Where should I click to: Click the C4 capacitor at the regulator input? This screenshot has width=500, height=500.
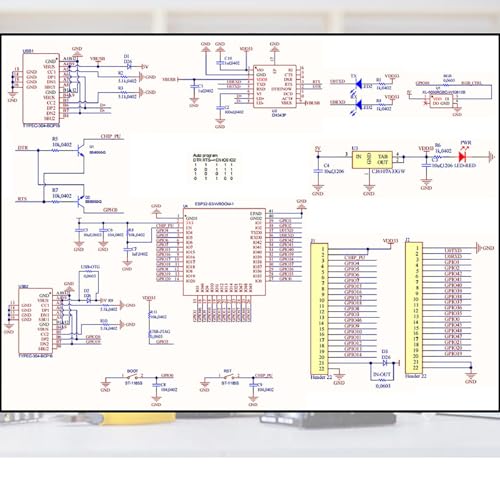click(x=318, y=171)
